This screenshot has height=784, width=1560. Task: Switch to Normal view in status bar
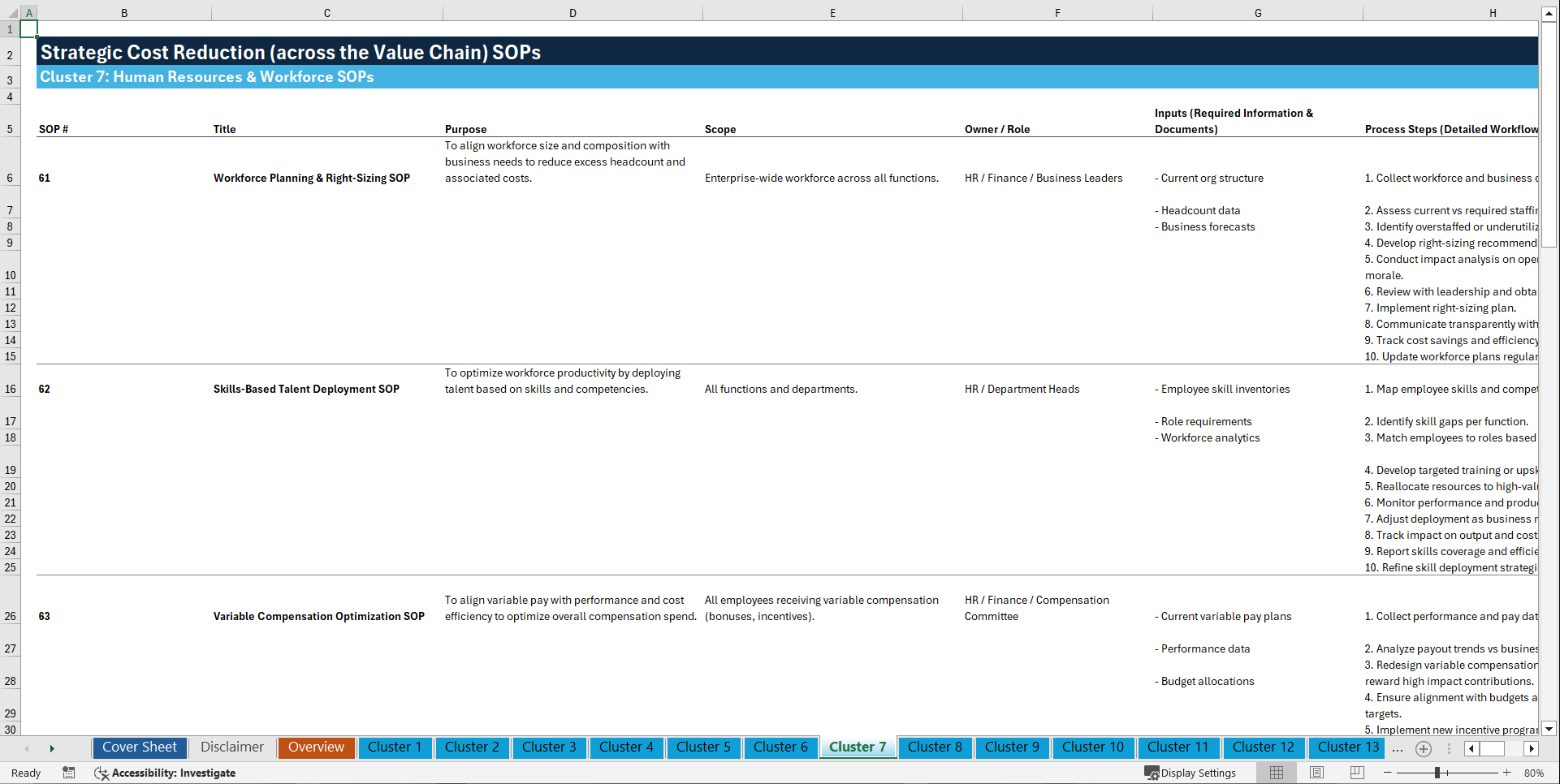(x=1276, y=773)
